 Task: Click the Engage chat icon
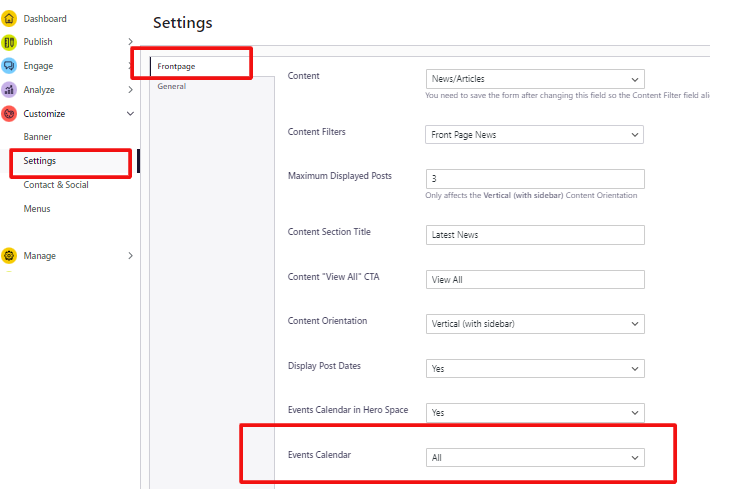[9, 66]
